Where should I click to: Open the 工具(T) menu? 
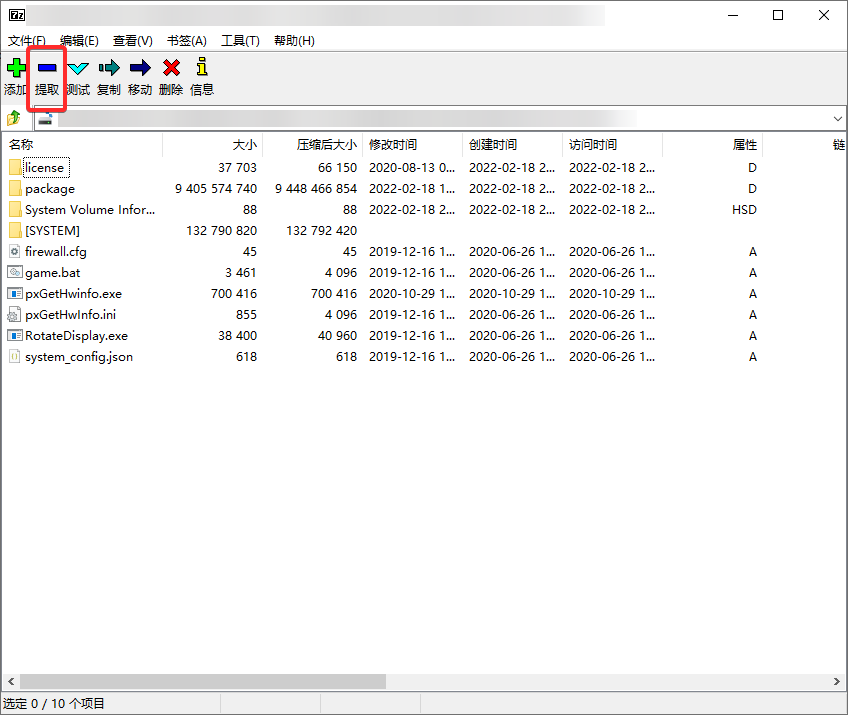click(240, 41)
